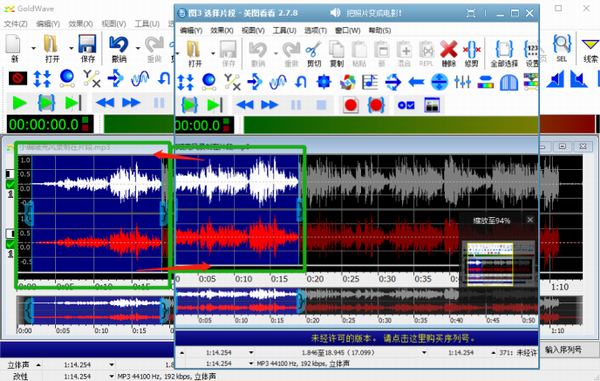The height and width of the screenshot is (381, 600).
Task: Click the blue left arrow reverse icon
Action: pyautogui.click(x=416, y=81)
